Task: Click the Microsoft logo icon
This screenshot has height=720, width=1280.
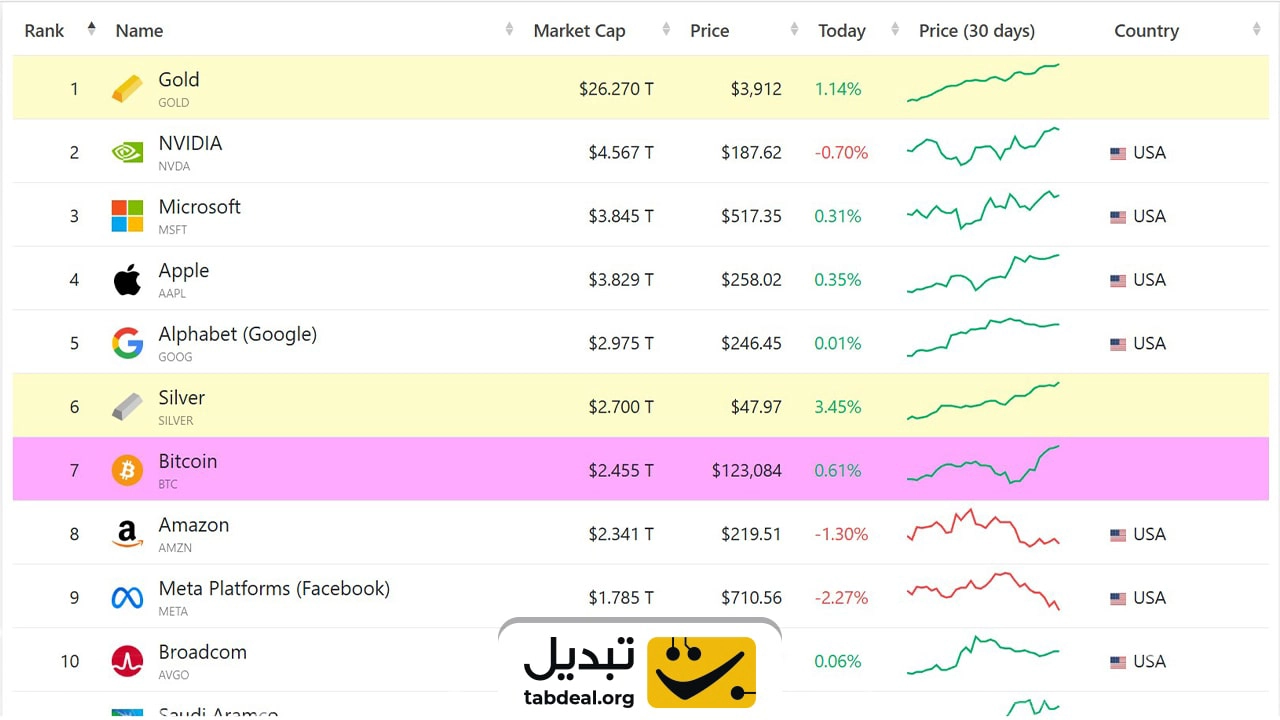Action: click(x=127, y=216)
